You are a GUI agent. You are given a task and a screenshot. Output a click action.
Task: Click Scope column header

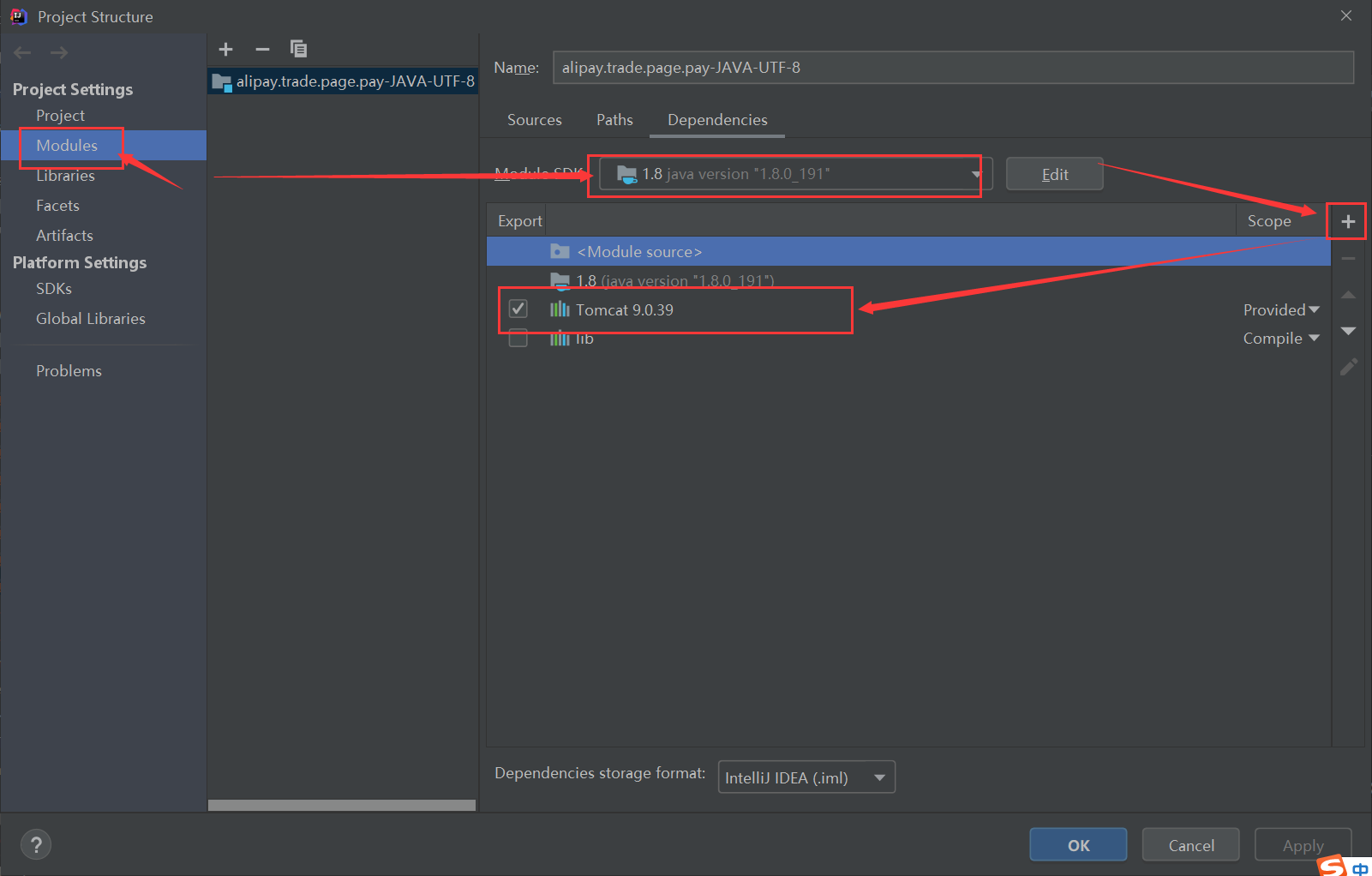1269,221
